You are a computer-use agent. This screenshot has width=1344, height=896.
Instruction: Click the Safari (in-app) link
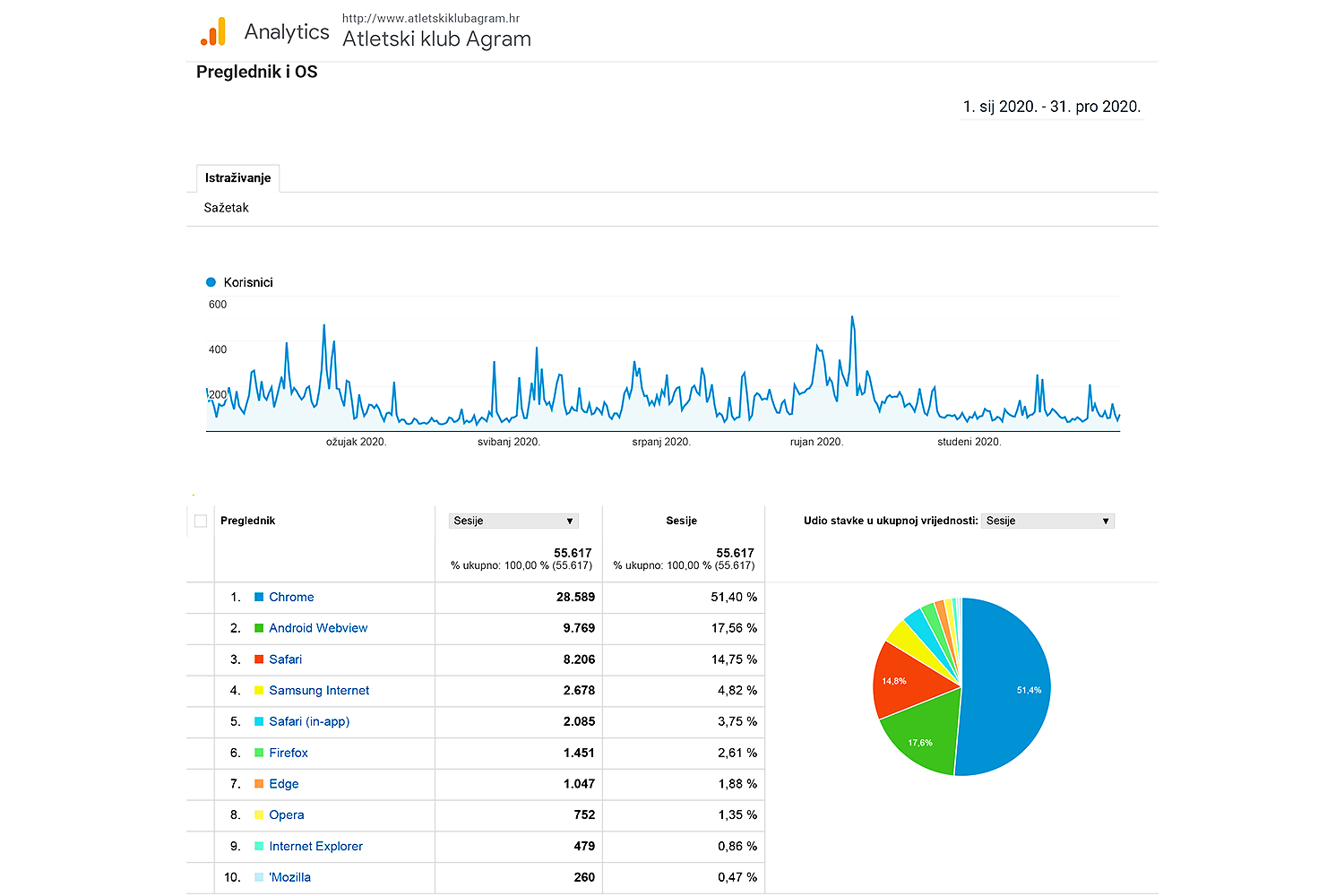(x=309, y=721)
